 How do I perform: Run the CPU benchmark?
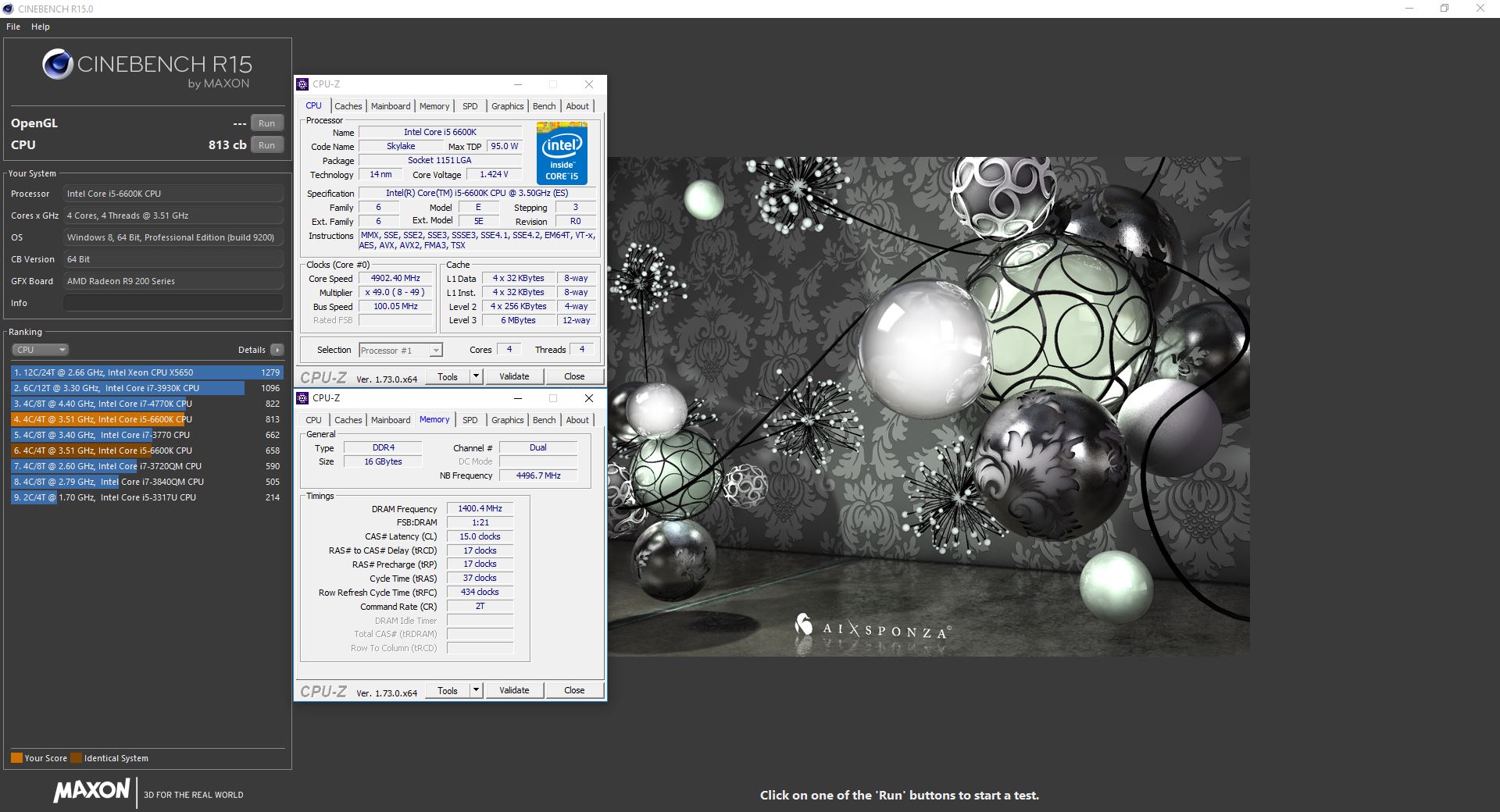point(267,145)
